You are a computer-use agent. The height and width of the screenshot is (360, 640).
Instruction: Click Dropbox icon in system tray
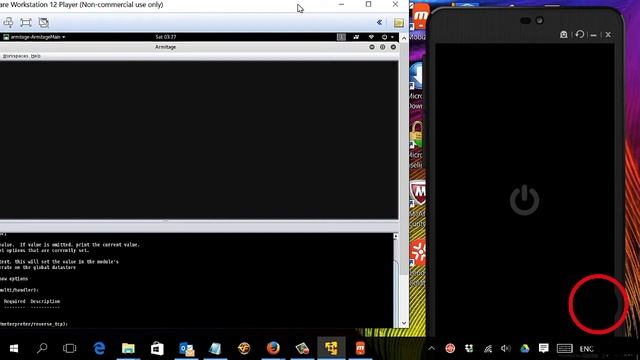[x=469, y=348]
